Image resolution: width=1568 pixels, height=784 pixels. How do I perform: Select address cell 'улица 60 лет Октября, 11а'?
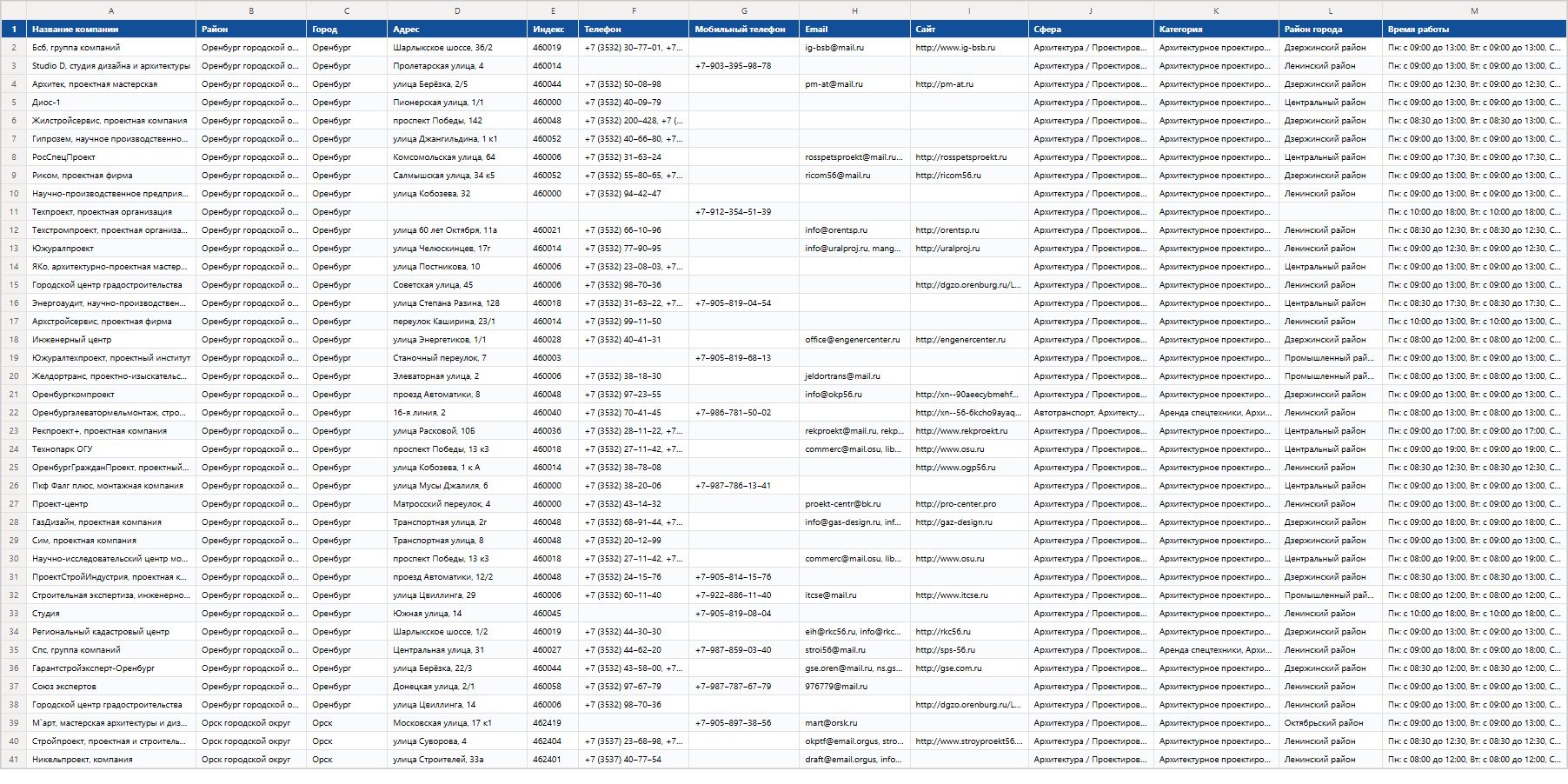[x=457, y=230]
